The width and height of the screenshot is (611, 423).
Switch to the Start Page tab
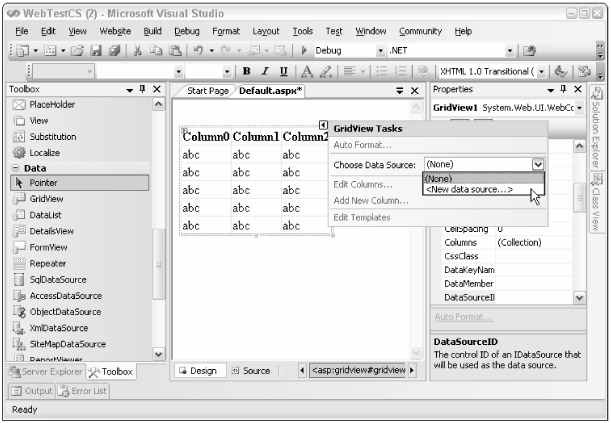click(207, 91)
